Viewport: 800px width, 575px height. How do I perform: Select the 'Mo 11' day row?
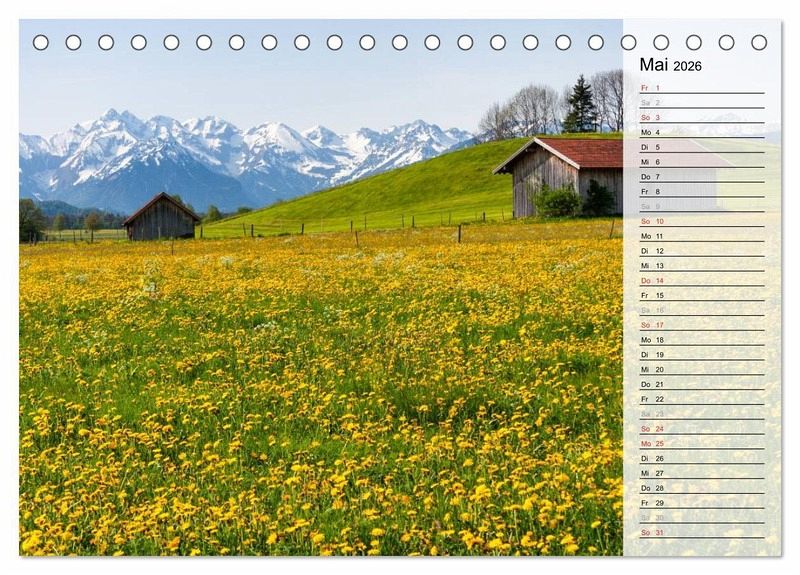click(702, 236)
